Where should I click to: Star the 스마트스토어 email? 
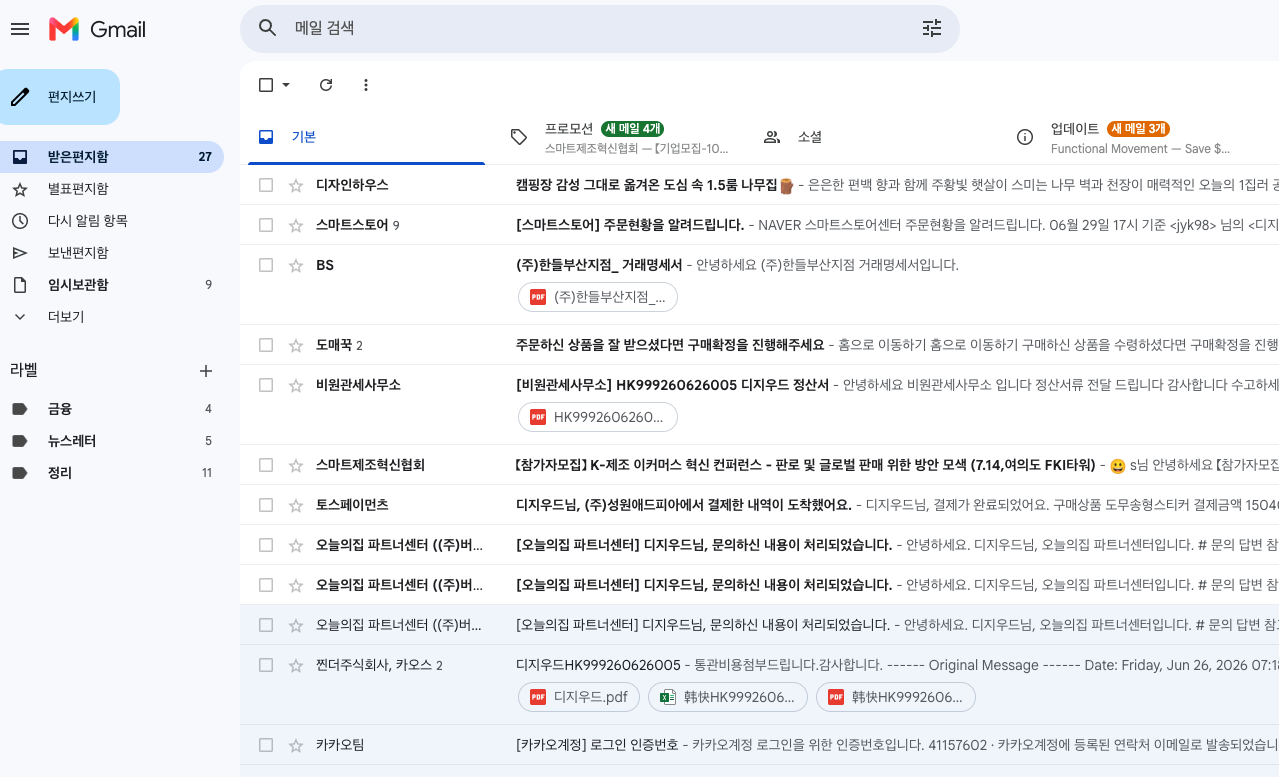tap(296, 225)
